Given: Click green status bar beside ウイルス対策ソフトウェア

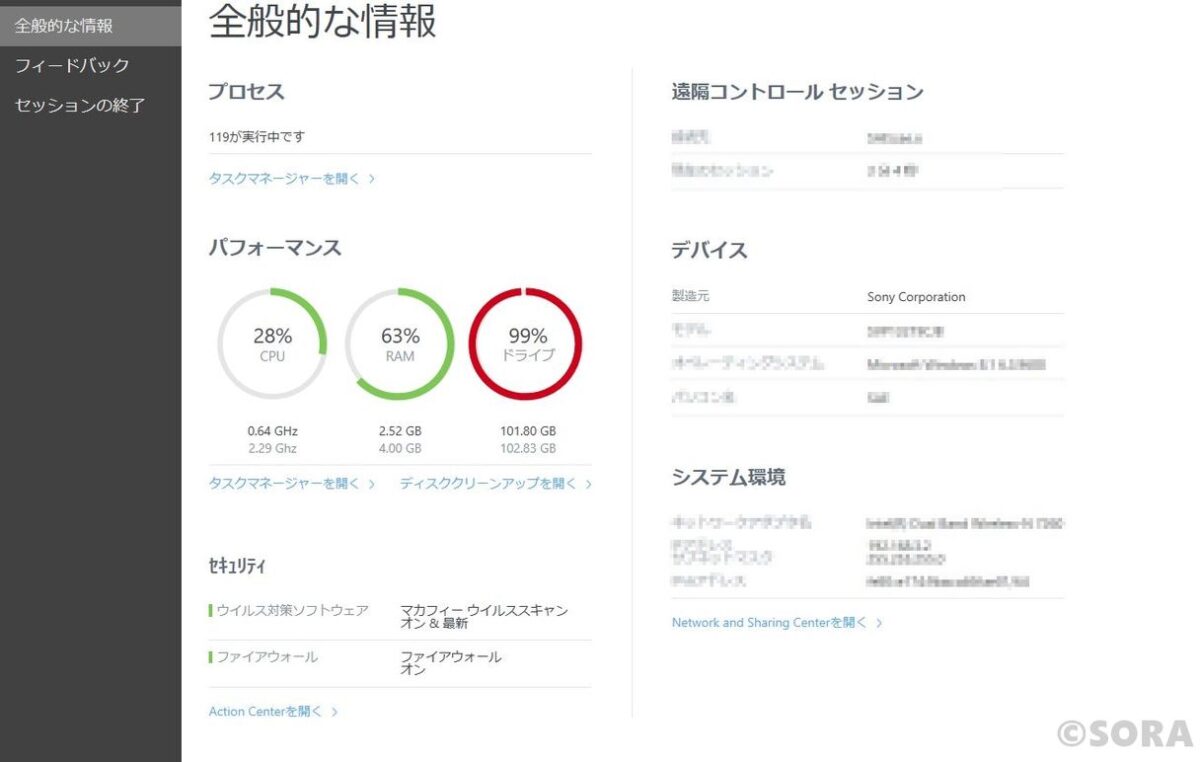Looking at the screenshot, I should (211, 610).
